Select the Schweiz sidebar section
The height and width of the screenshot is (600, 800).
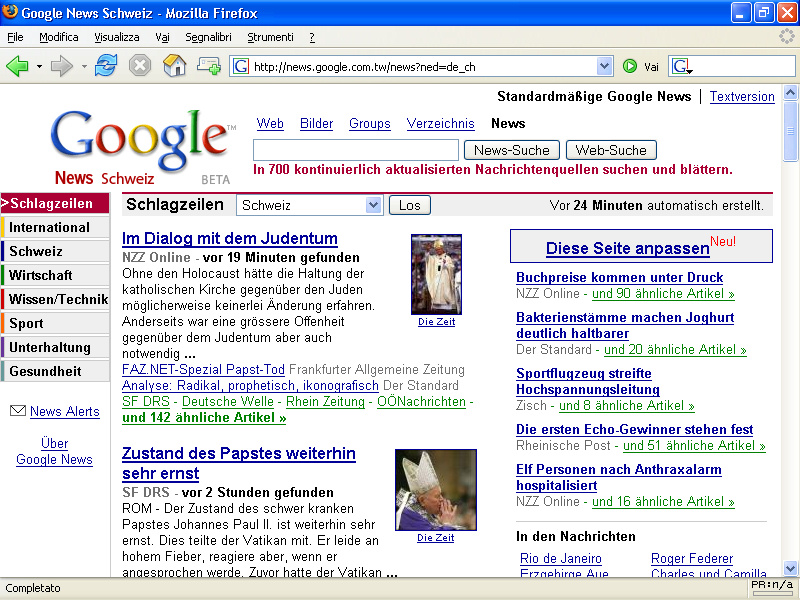tap(55, 251)
